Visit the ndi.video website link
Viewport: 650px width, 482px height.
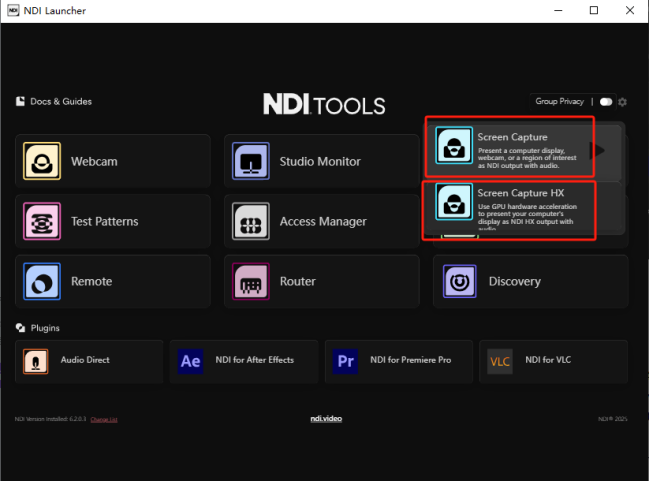[326, 419]
